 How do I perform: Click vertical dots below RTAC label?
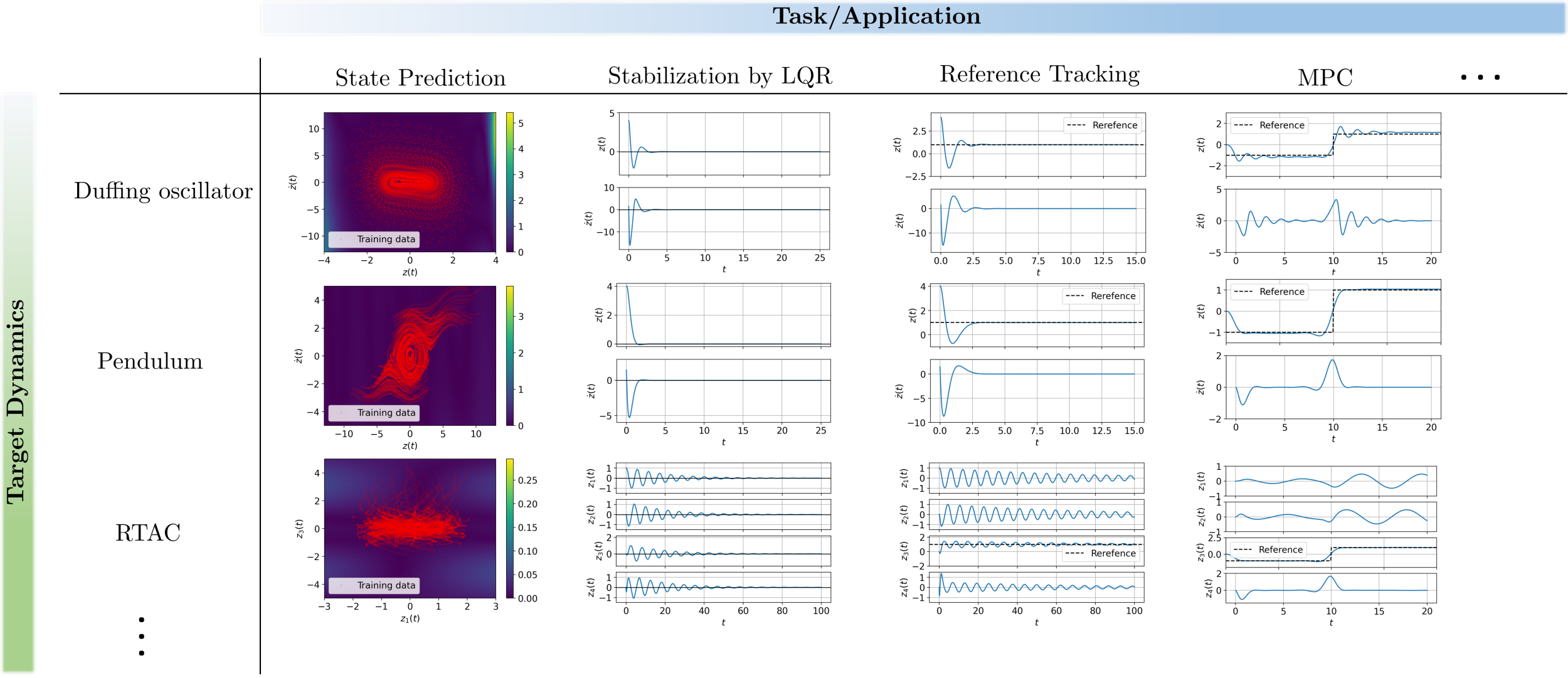pos(141,636)
